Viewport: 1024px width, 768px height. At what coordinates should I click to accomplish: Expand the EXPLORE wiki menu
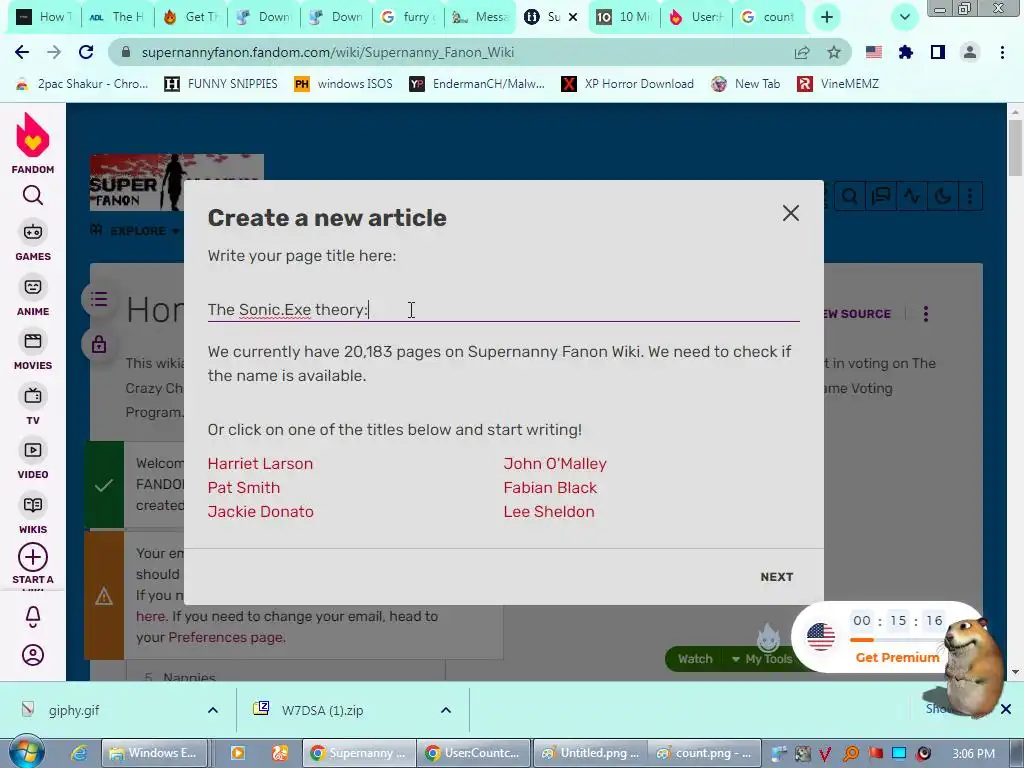click(136, 231)
